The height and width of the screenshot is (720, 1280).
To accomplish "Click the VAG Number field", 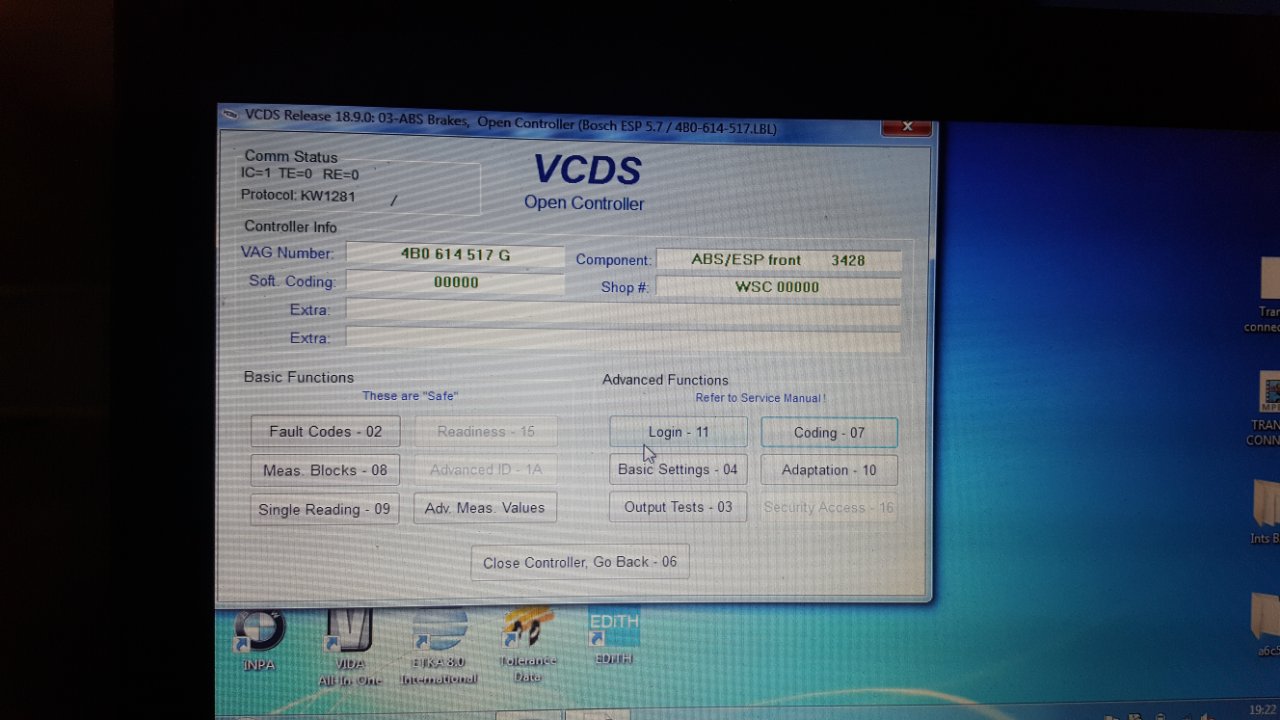I will (x=455, y=255).
